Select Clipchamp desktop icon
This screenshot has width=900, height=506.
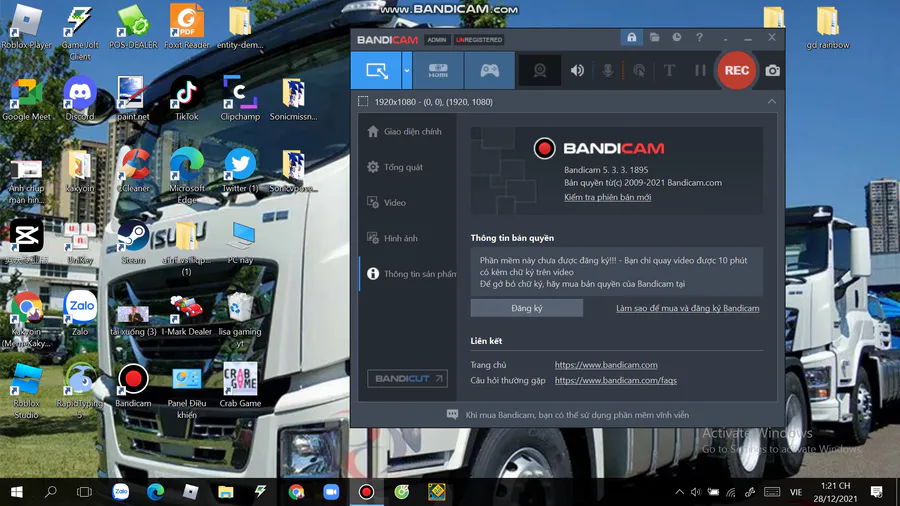click(240, 99)
